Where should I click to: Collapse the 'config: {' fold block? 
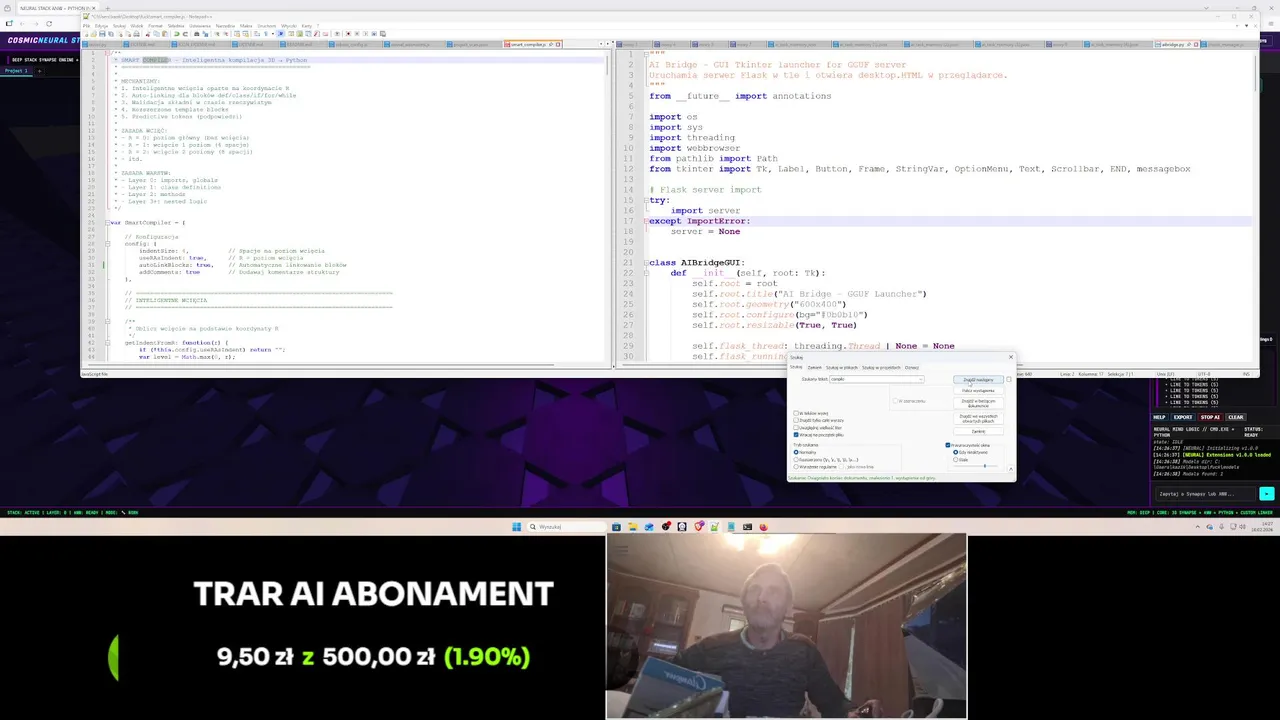tap(107, 243)
